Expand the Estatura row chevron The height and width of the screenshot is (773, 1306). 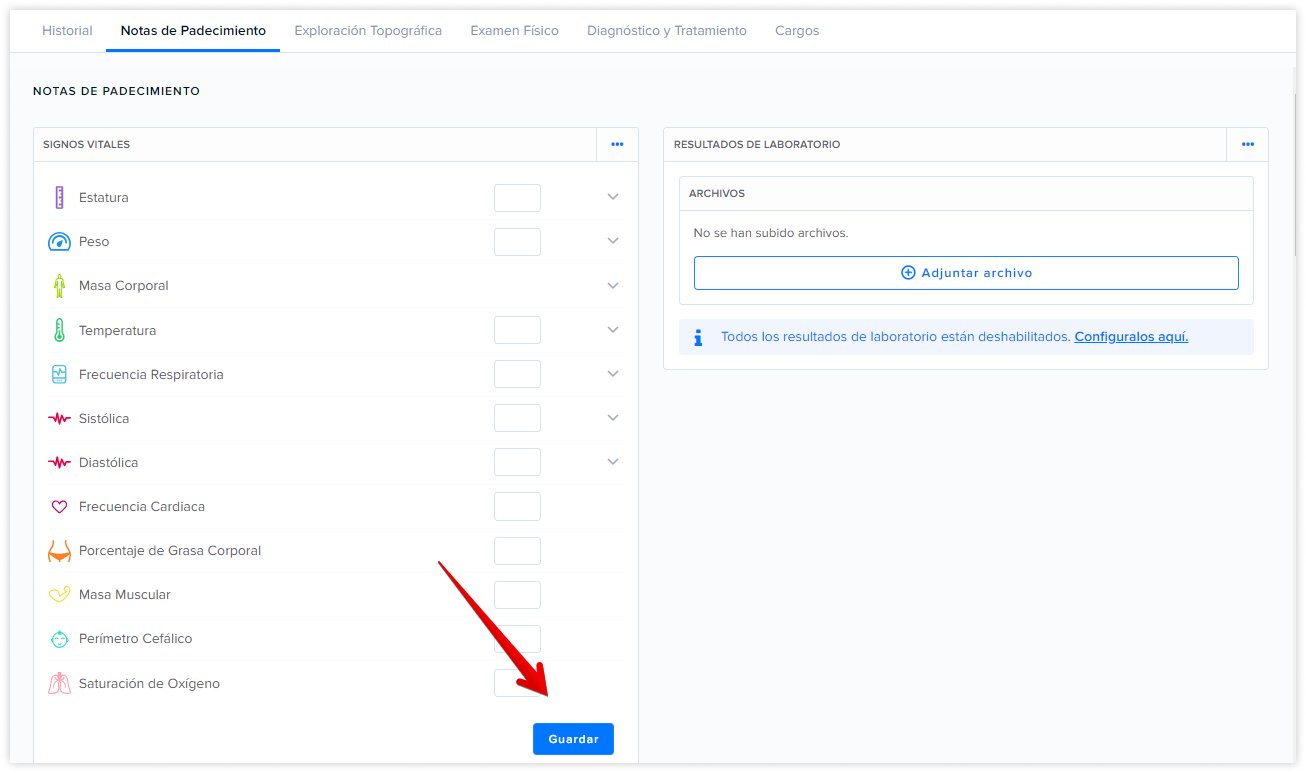pyautogui.click(x=613, y=197)
